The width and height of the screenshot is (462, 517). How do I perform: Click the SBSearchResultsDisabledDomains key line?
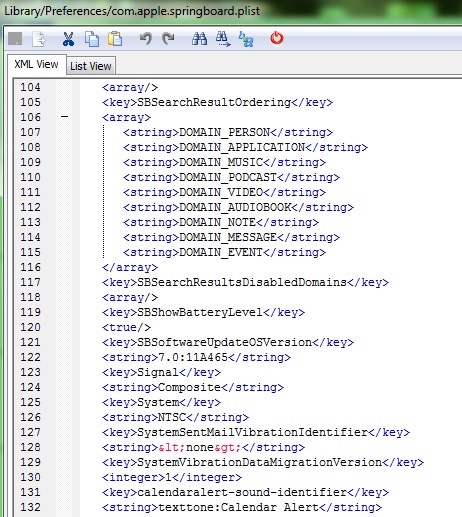point(245,282)
